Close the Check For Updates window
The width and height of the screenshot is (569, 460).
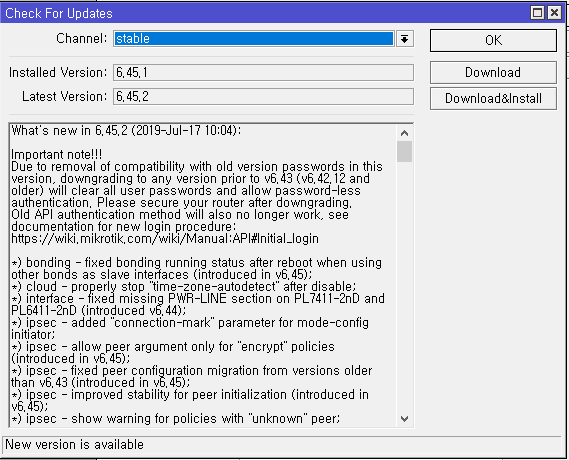(x=554, y=13)
